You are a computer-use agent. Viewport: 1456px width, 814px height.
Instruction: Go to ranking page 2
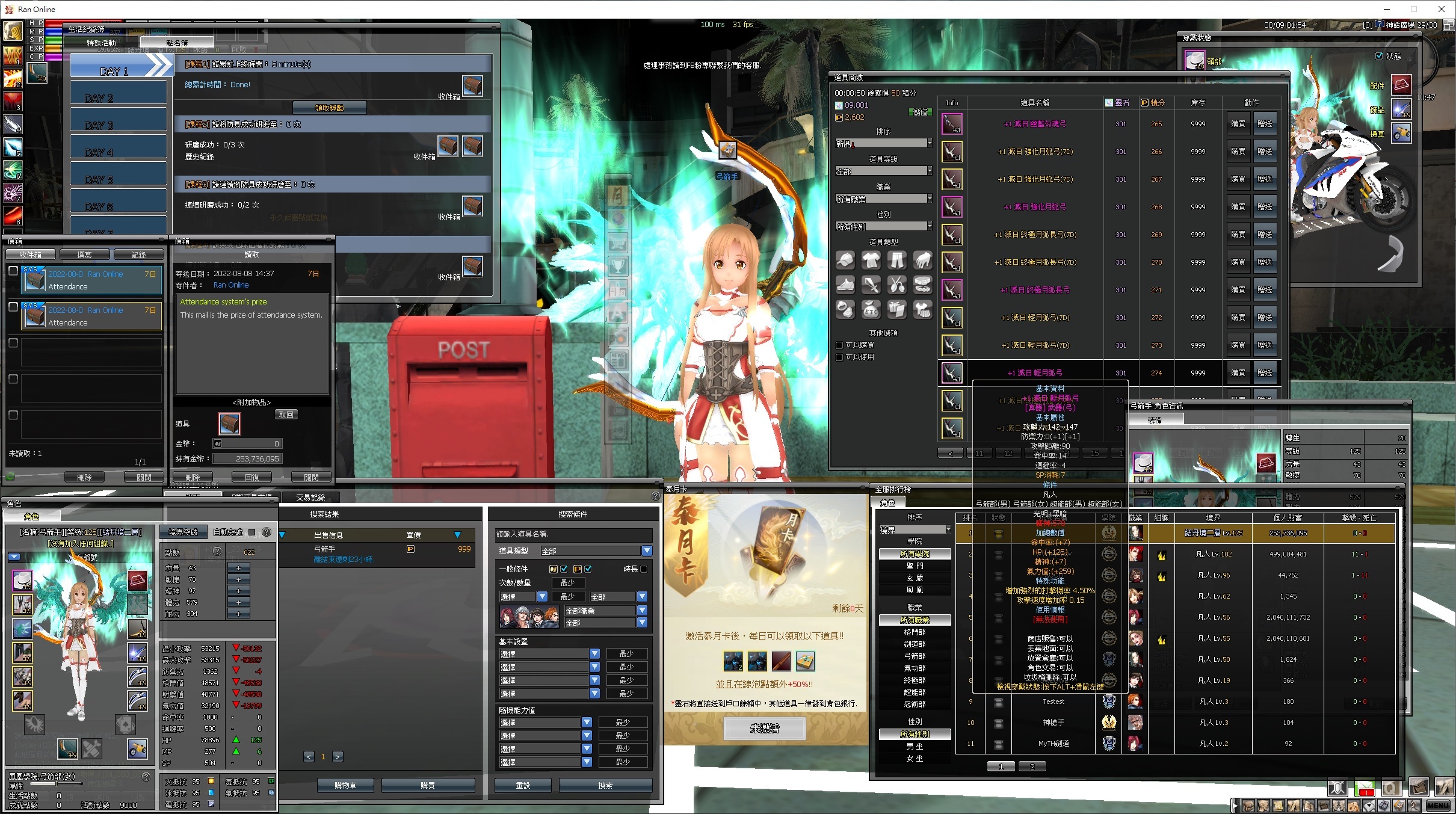1031,766
